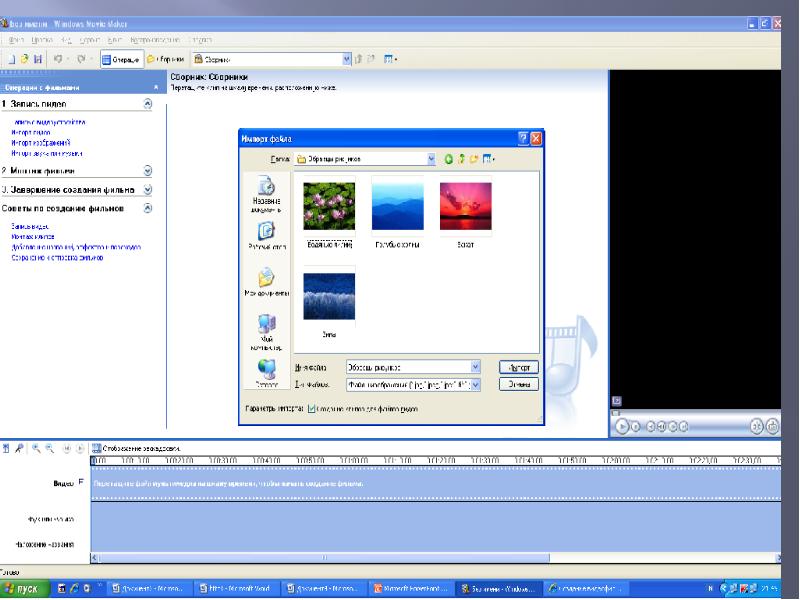This screenshot has height=600, width=800.
Task: Expand the Edit Movie section chevron
Action: 148,171
